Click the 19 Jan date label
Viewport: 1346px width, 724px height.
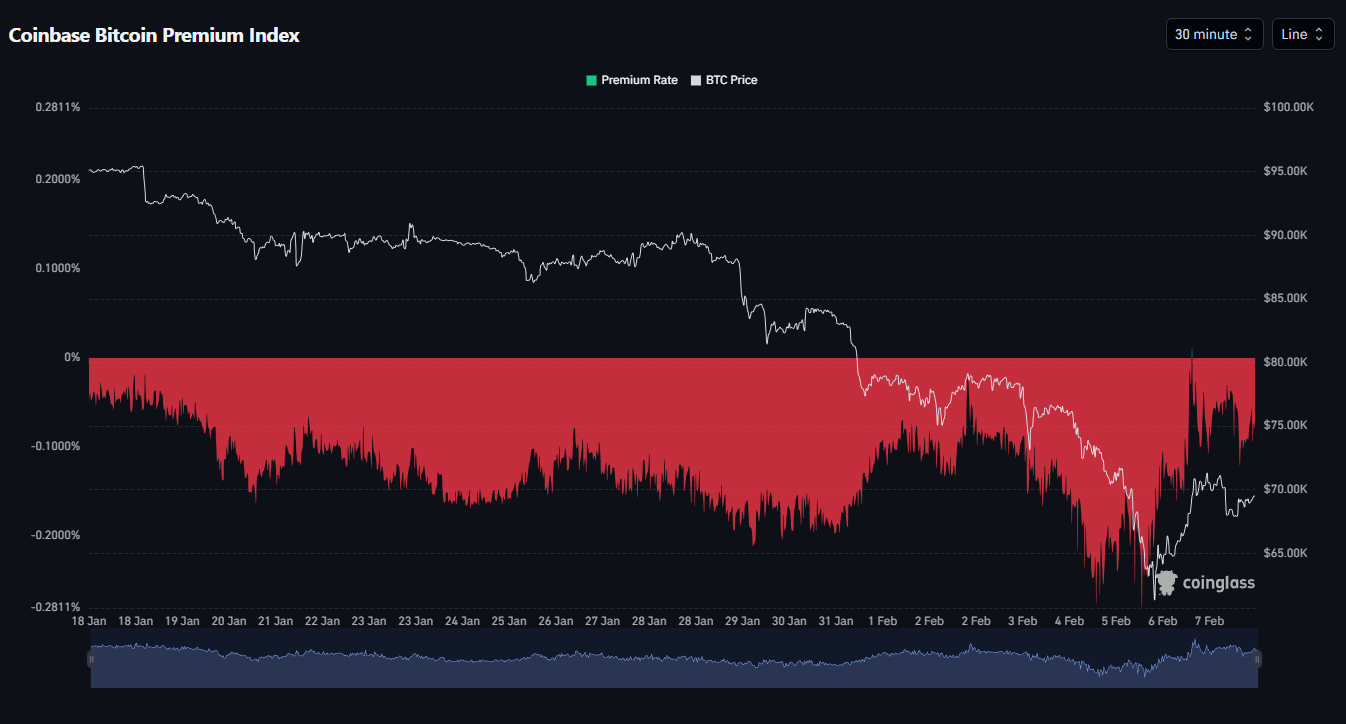(x=182, y=621)
